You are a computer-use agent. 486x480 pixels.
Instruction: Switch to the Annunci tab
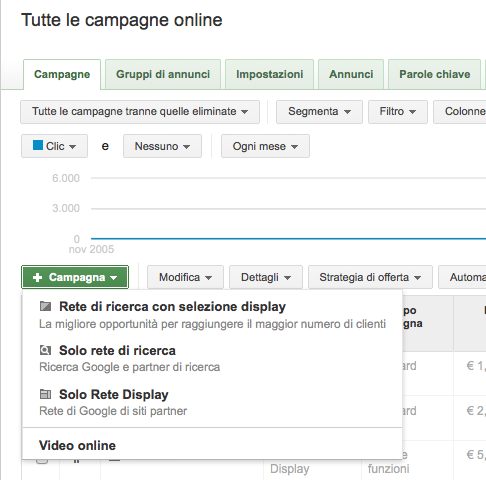351,74
